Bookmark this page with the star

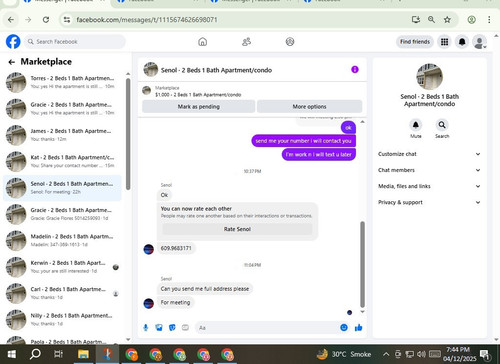447,20
